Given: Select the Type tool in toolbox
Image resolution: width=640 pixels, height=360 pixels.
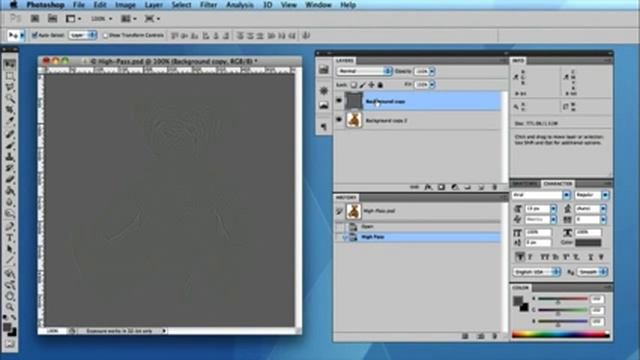Looking at the screenshot, I should [10, 238].
